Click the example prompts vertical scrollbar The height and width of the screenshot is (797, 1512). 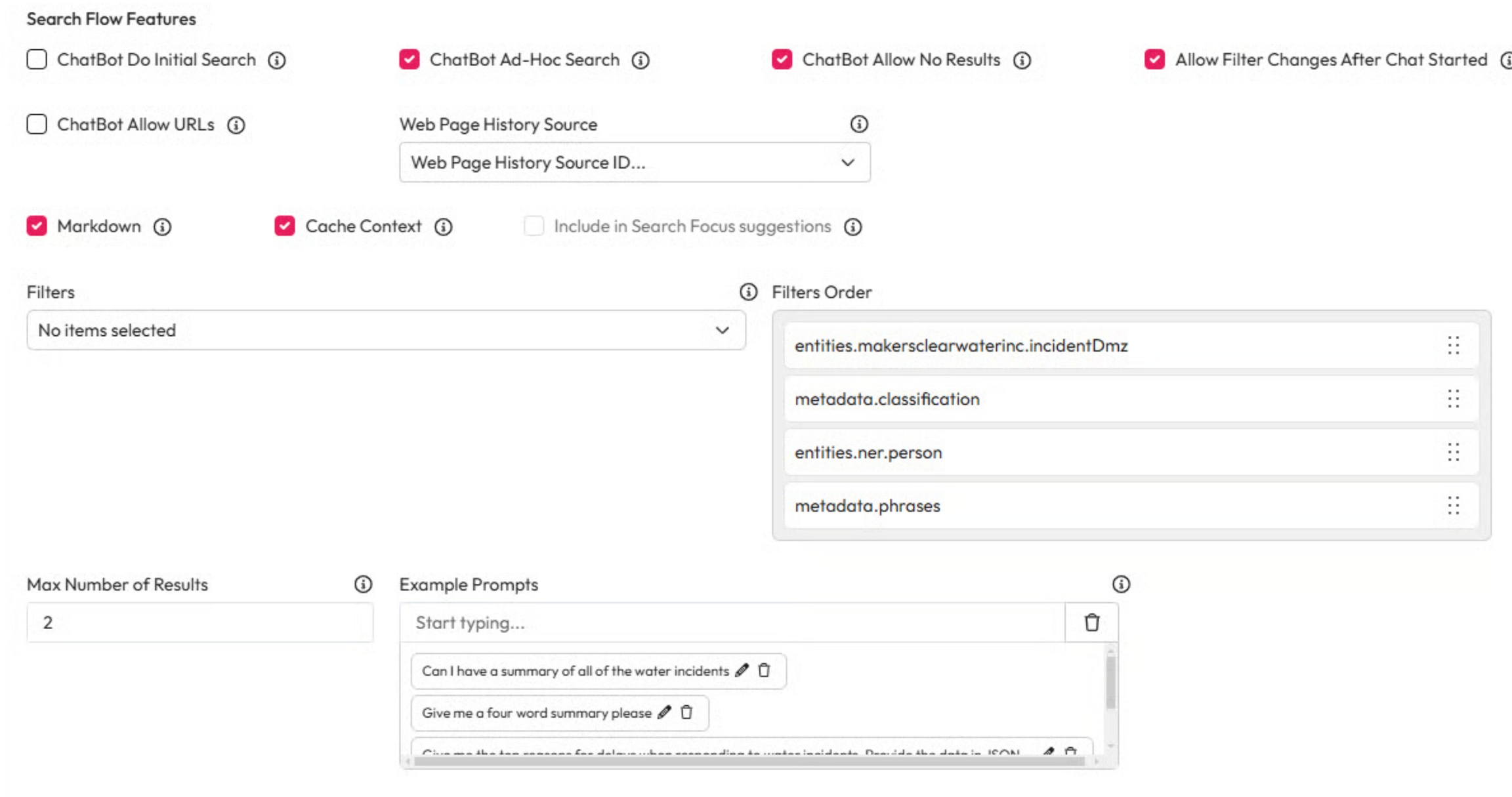click(x=1110, y=682)
